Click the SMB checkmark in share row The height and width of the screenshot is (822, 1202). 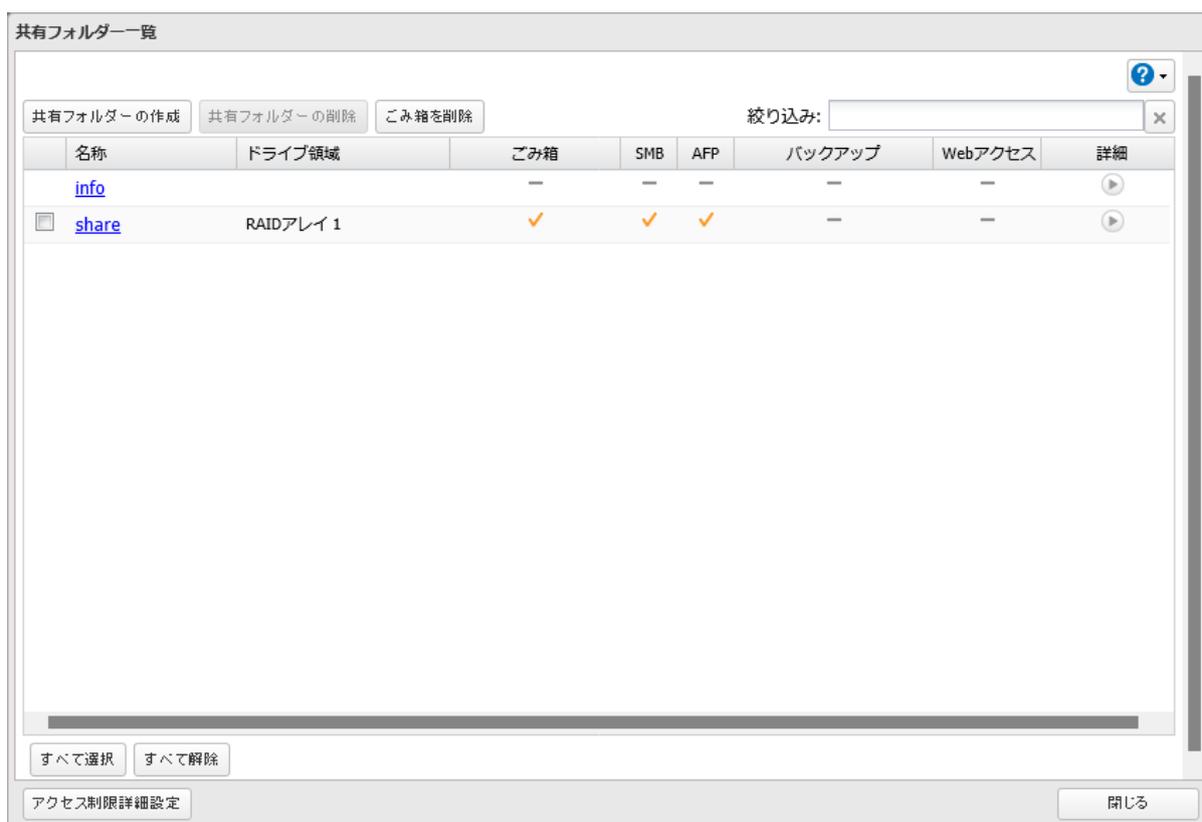point(651,221)
